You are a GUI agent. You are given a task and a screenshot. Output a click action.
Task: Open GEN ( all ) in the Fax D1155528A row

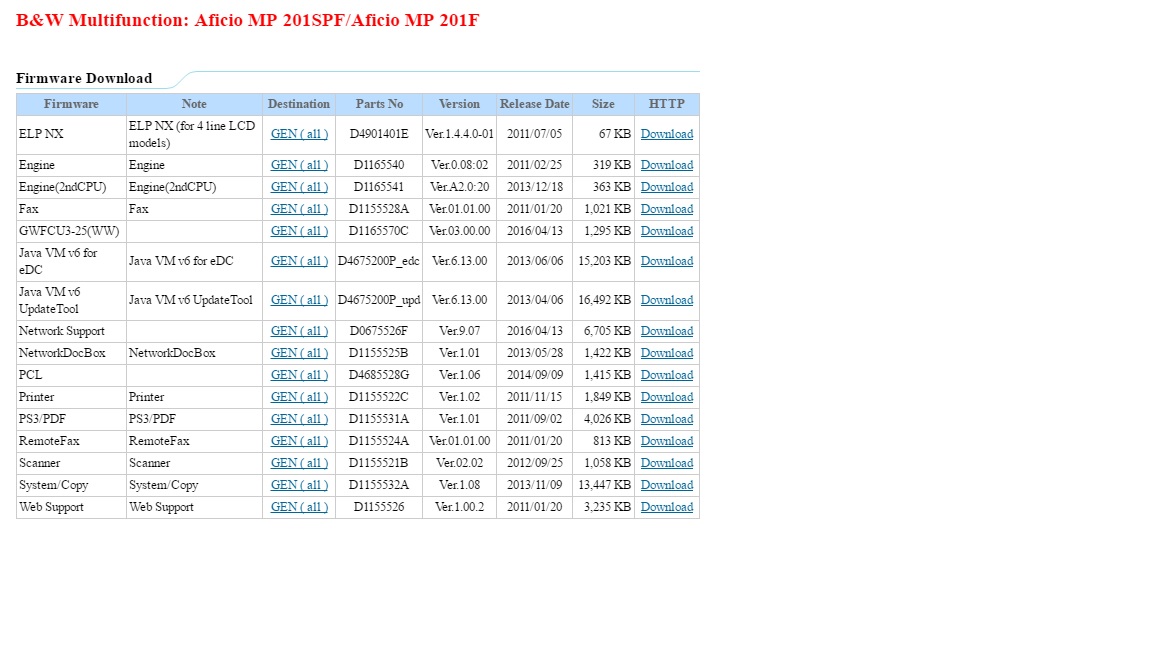299,209
